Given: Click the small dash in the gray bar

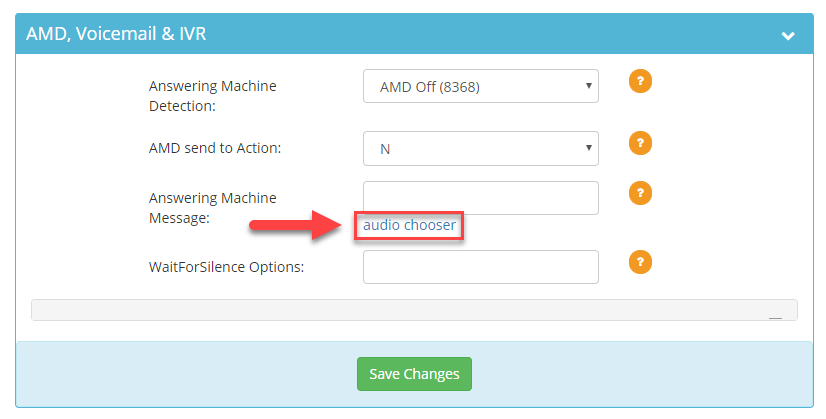Looking at the screenshot, I should 775,318.
